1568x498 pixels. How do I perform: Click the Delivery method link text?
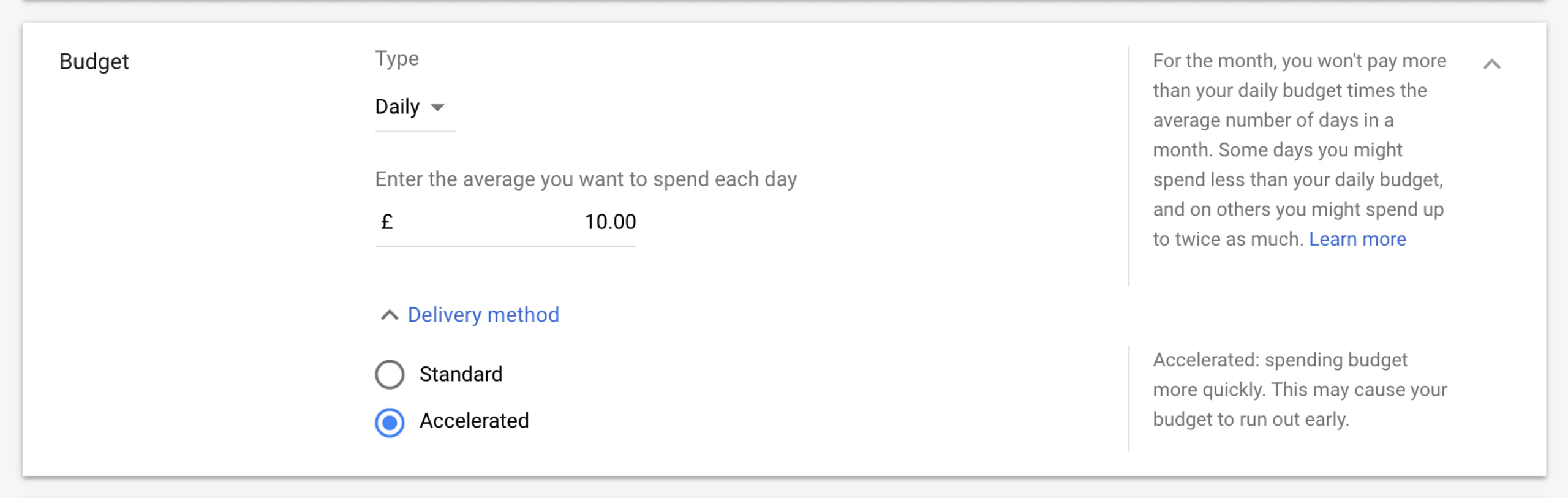(483, 315)
